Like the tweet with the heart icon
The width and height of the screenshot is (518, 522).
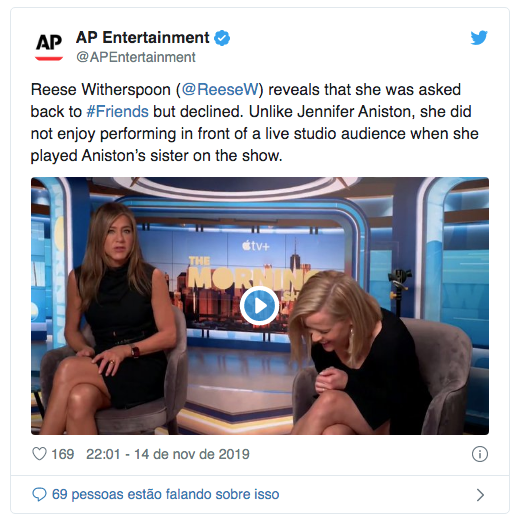(x=39, y=454)
